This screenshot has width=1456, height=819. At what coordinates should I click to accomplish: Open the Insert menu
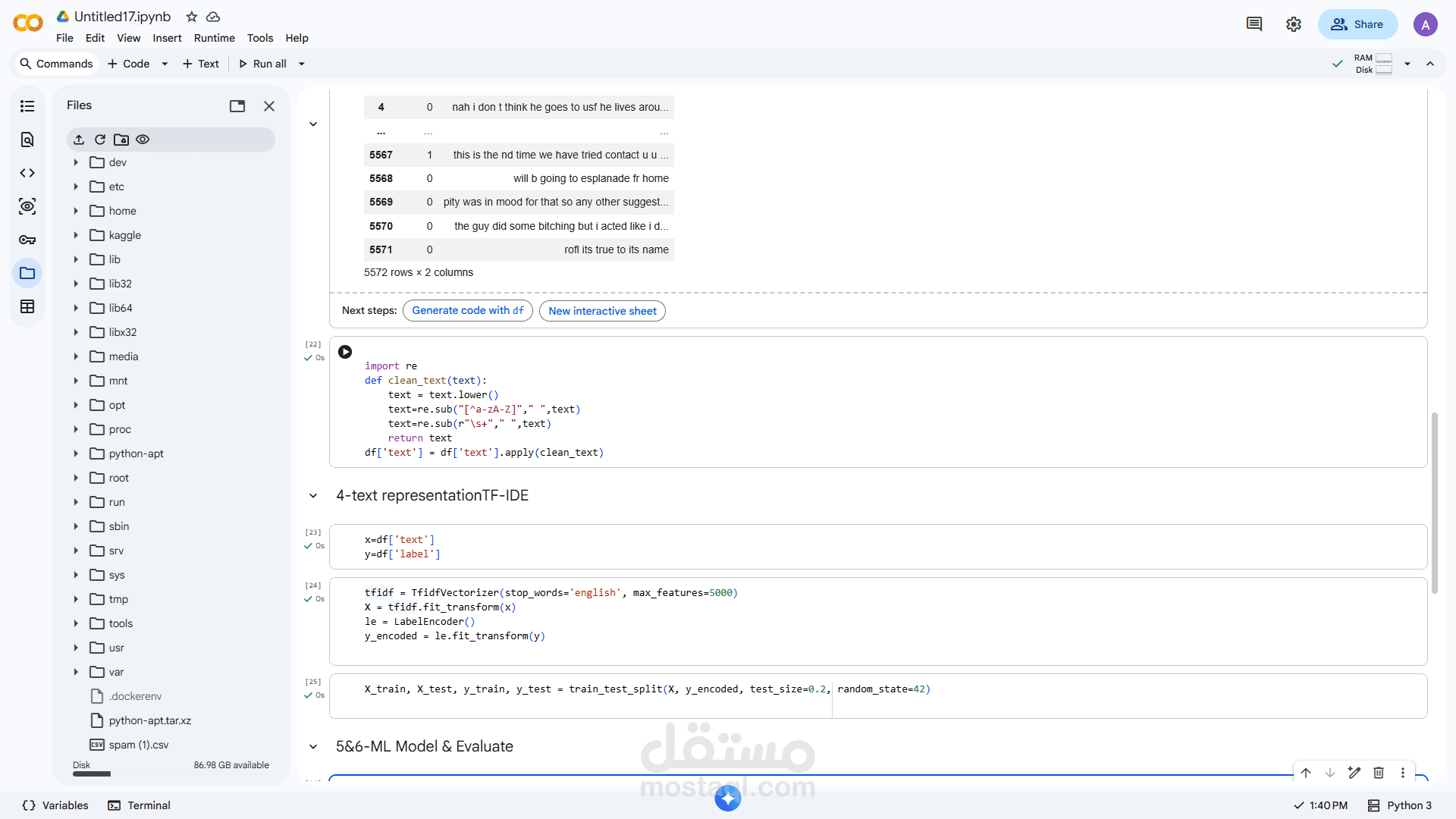point(167,38)
